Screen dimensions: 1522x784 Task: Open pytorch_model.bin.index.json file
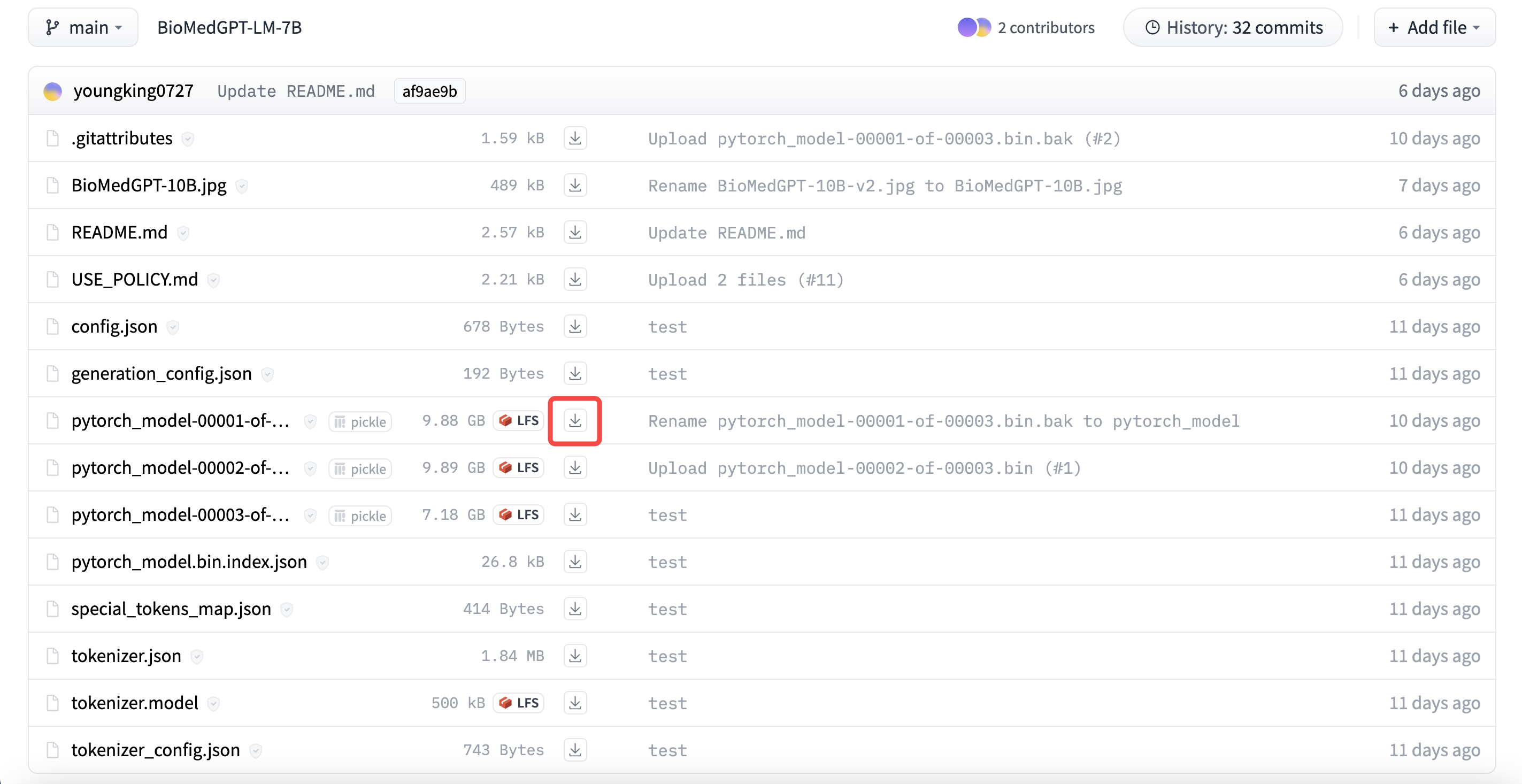pyautogui.click(x=189, y=562)
